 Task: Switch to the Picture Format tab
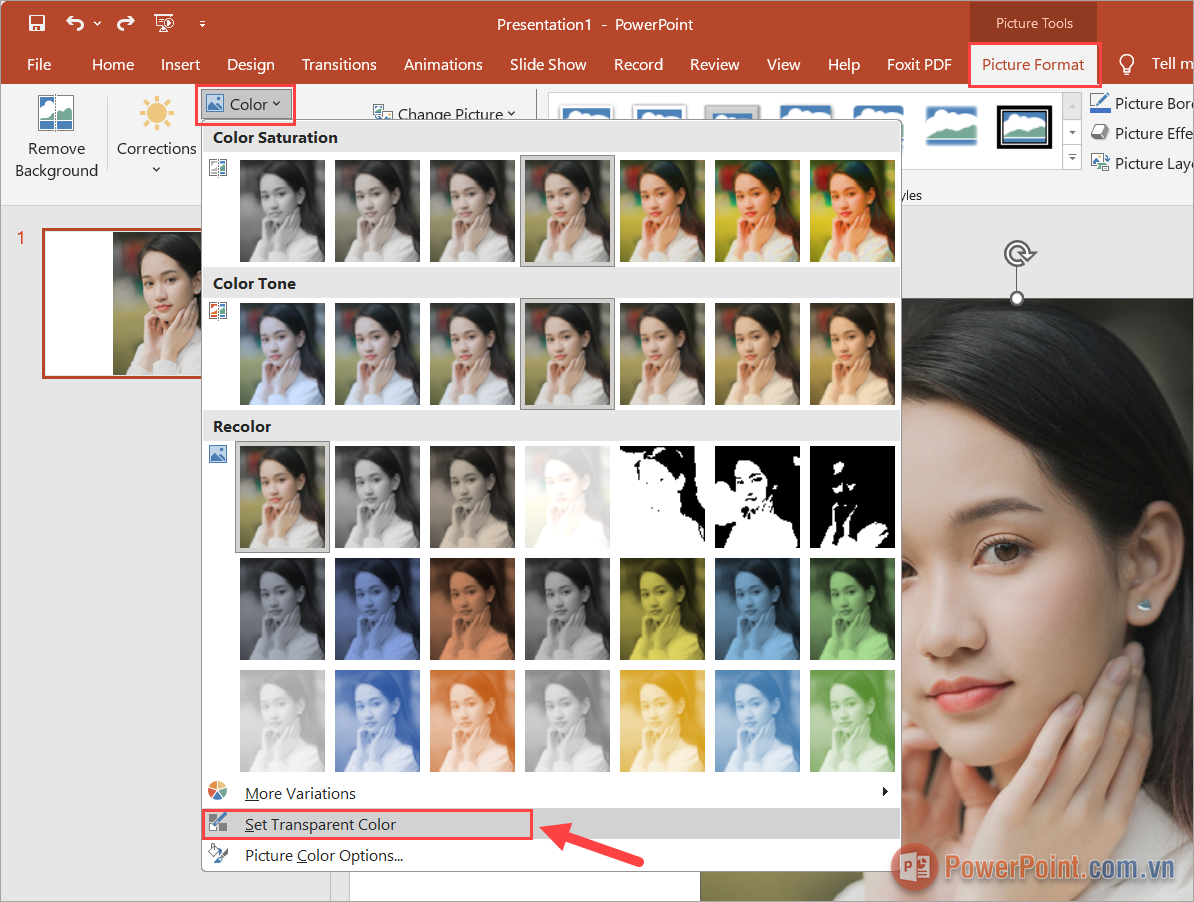tap(1033, 64)
